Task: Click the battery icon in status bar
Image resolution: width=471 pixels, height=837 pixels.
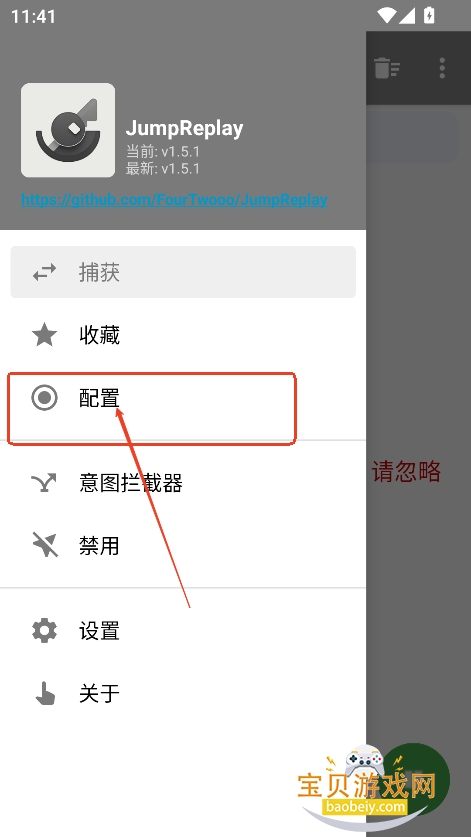Action: point(429,15)
